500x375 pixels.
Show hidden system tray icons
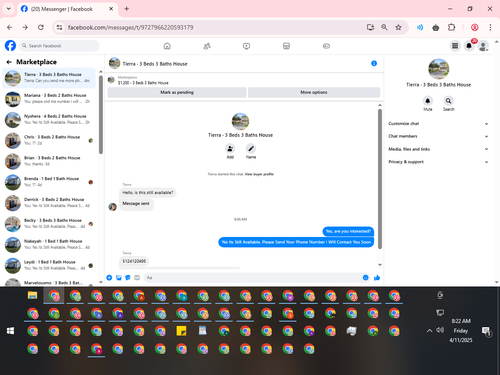[430, 331]
